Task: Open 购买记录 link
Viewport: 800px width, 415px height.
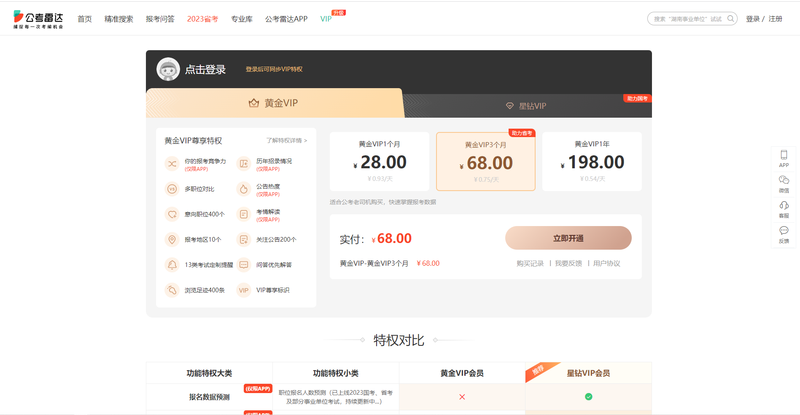Action: 530,263
